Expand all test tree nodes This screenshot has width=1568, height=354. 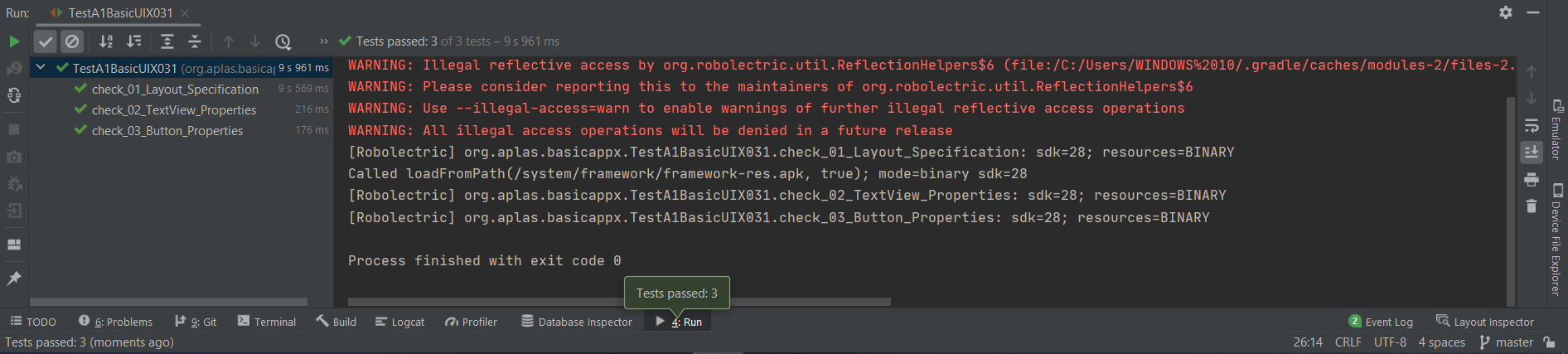point(167,41)
